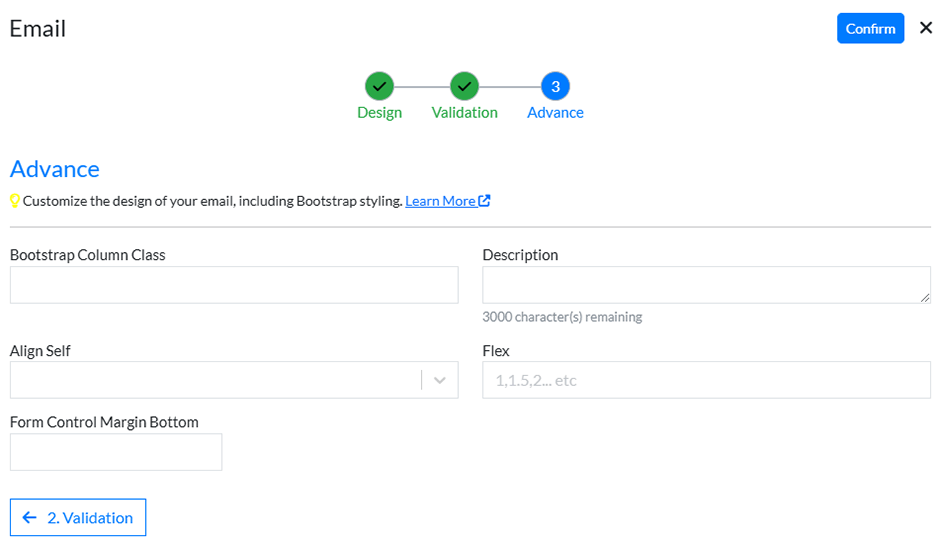Click the Validation step checkmark circle
This screenshot has height=552, width=942.
(x=464, y=86)
